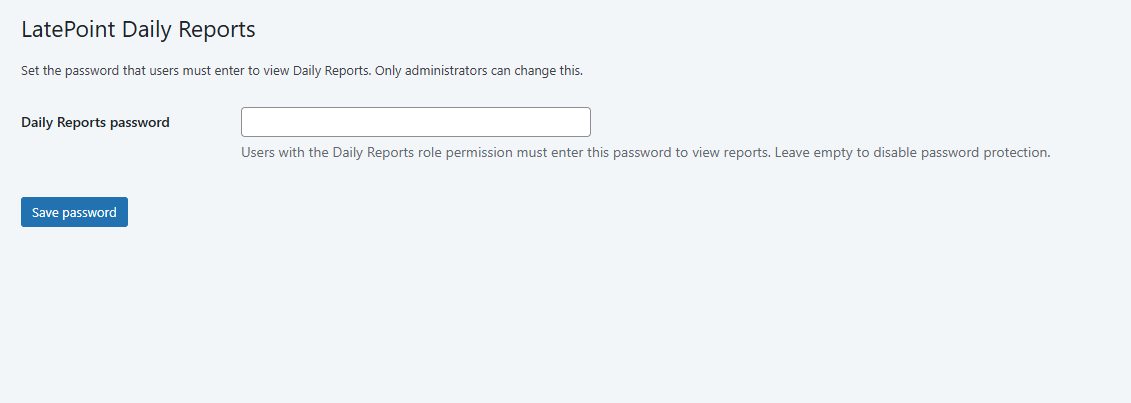Screen dimensions: 1131x403
Task: Save the Daily Reports password setting
Action: [74, 212]
